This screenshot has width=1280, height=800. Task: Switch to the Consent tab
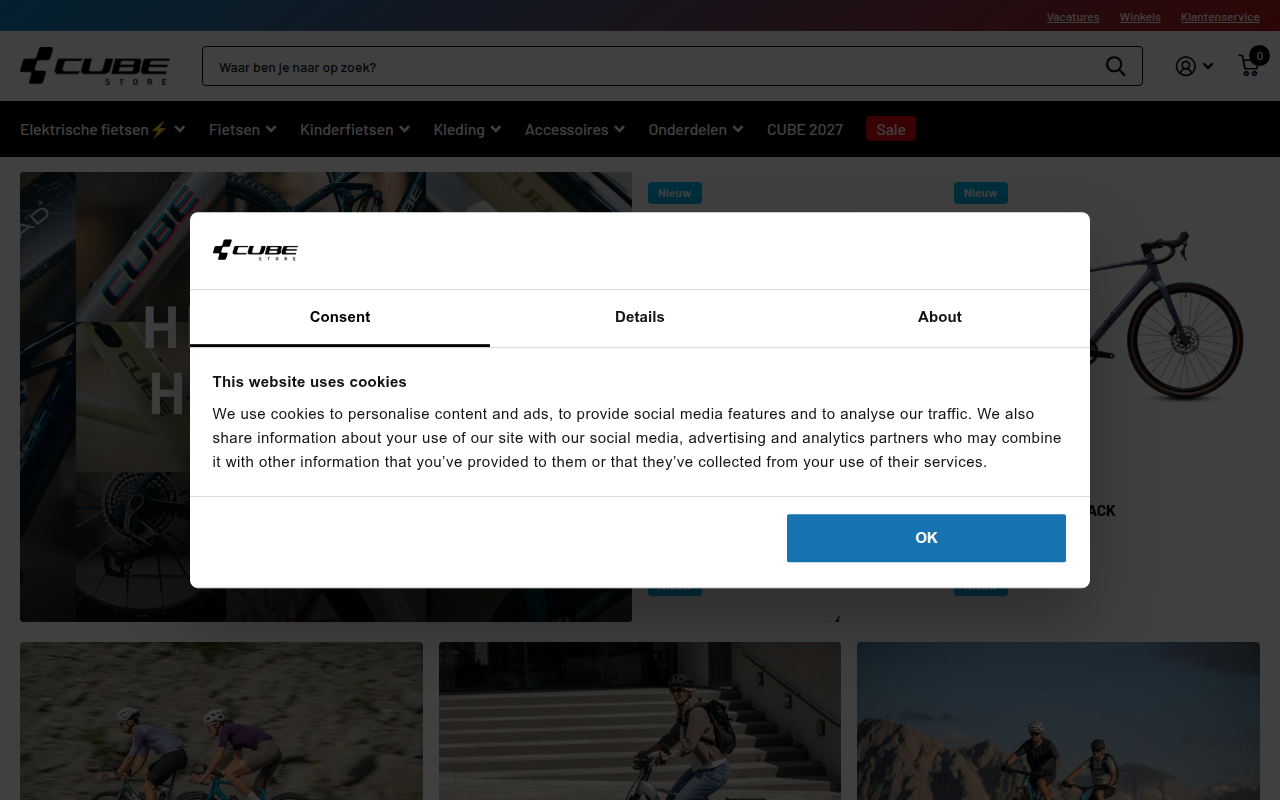(x=340, y=317)
